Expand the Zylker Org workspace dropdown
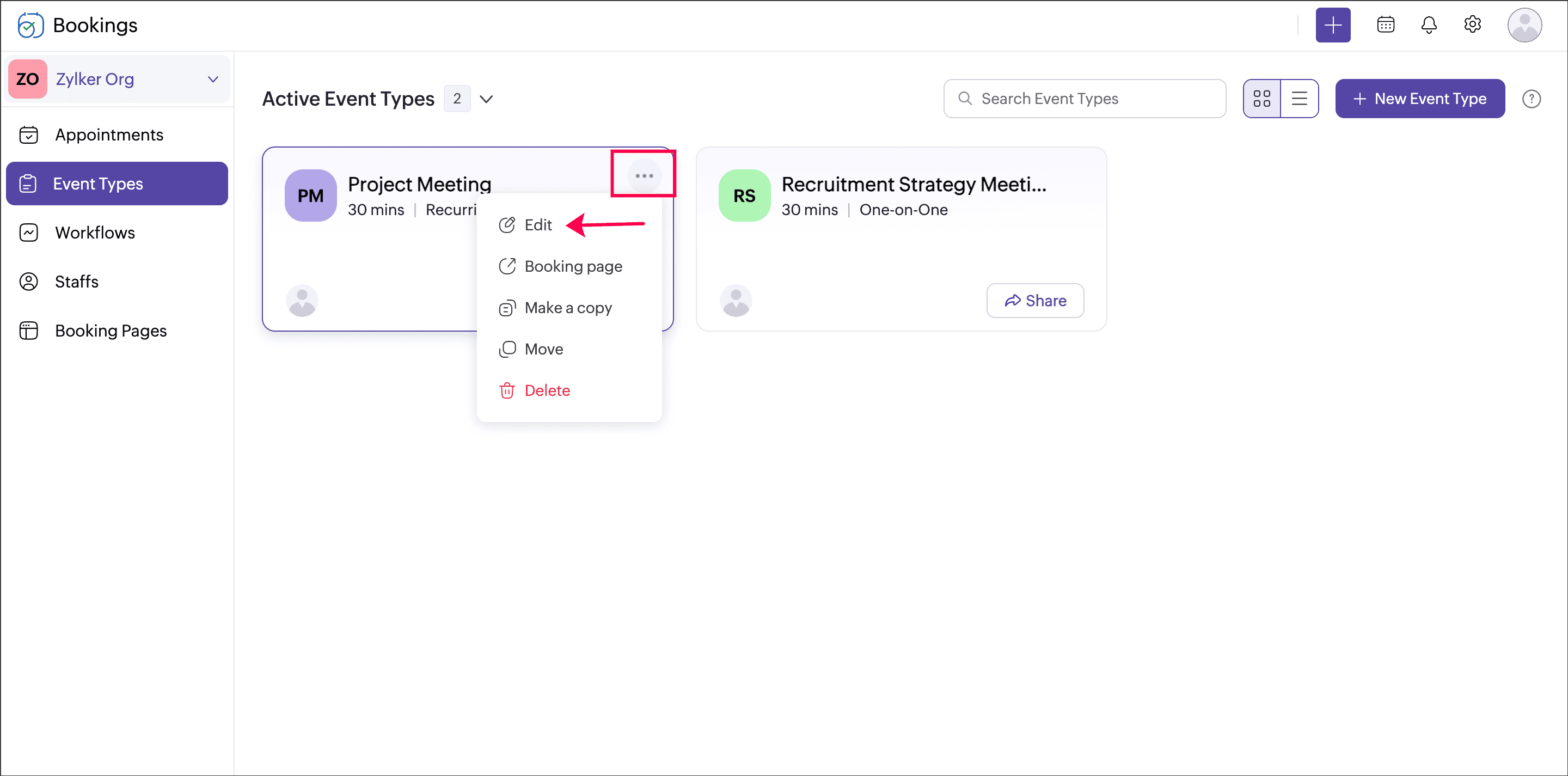1568x776 pixels. point(212,79)
